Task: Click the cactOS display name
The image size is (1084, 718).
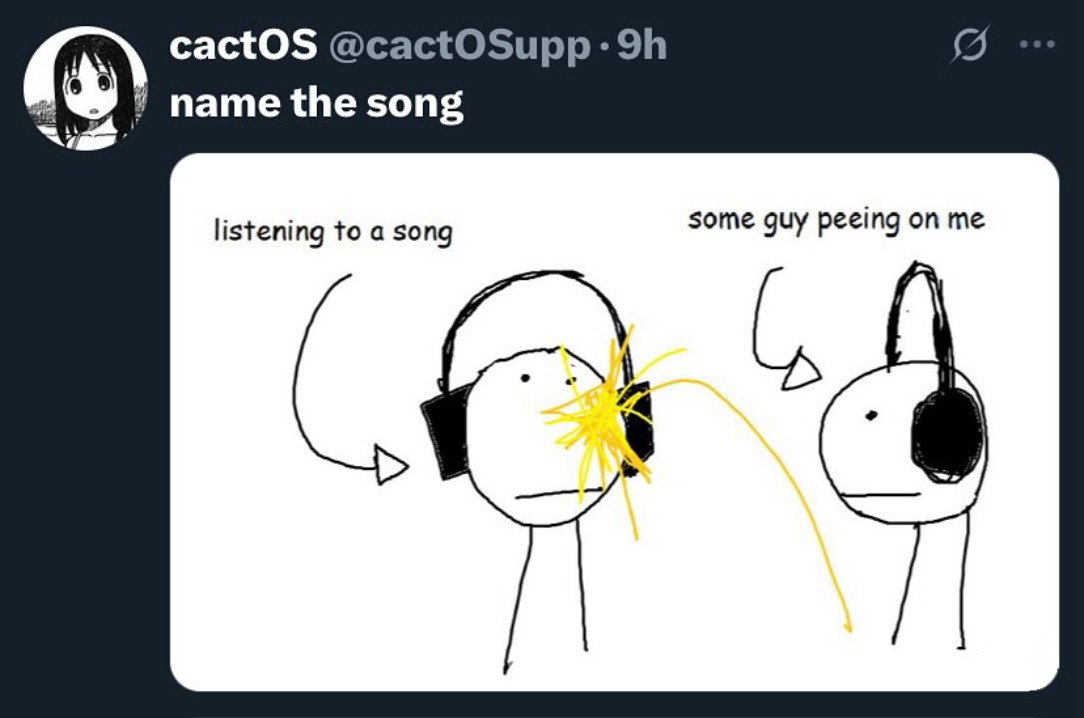Action: 243,46
